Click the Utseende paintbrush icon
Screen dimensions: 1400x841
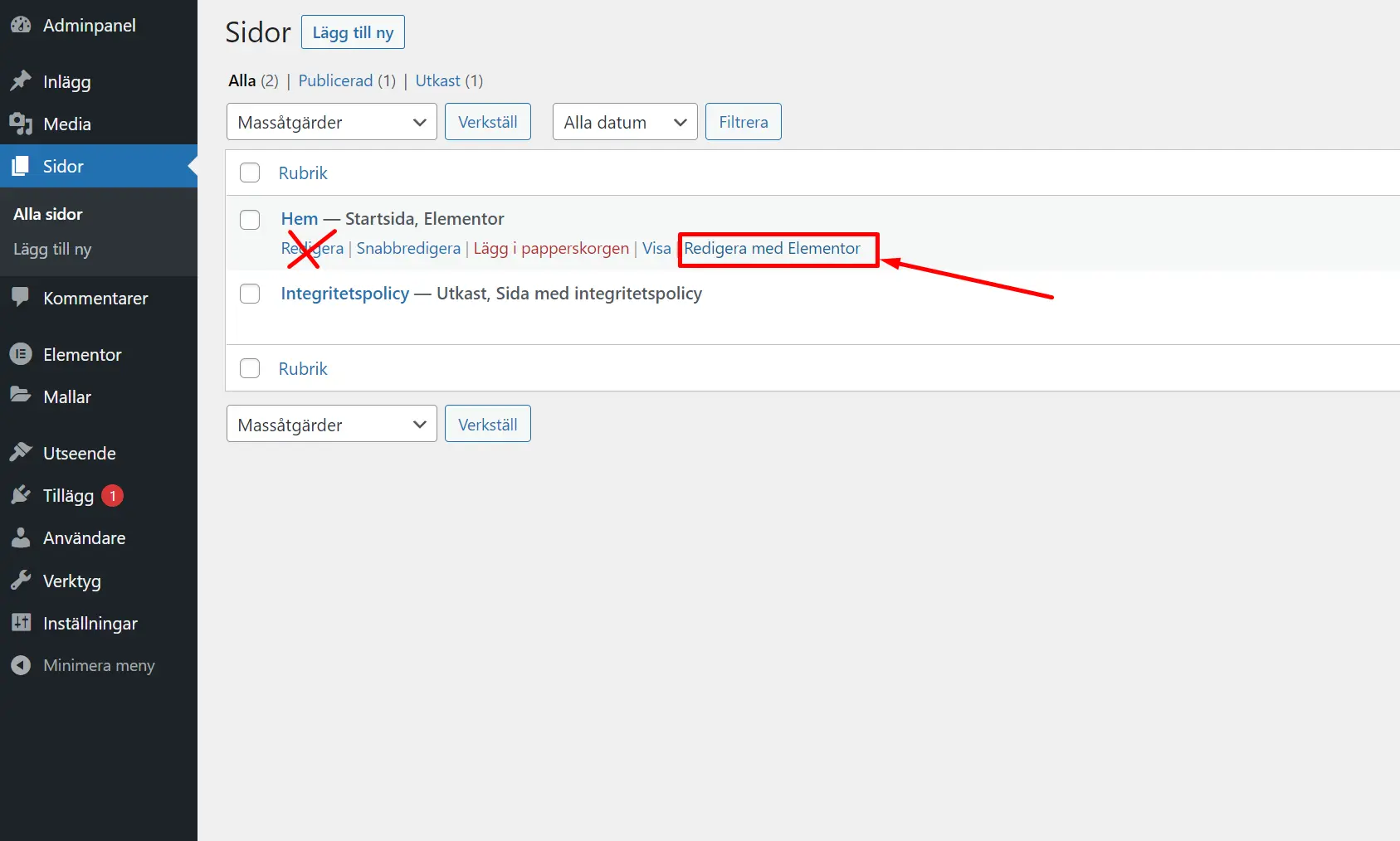(21, 453)
